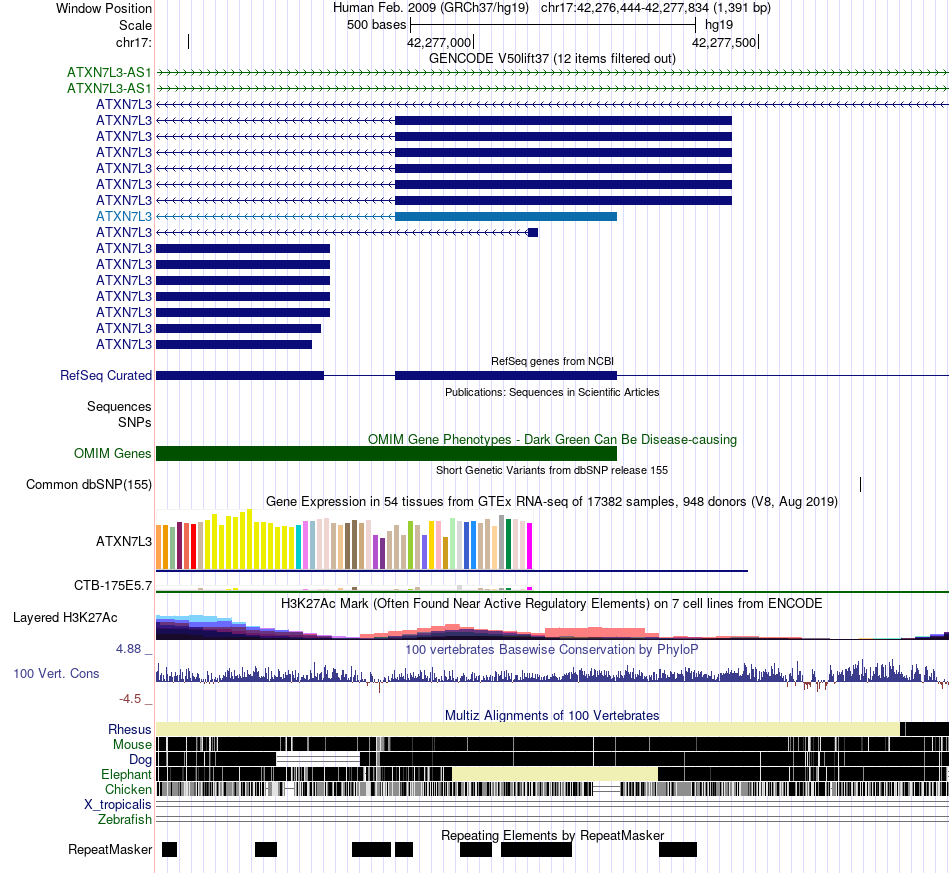
Task: Click the small ATXN7L3 exon block
Action: (533, 233)
